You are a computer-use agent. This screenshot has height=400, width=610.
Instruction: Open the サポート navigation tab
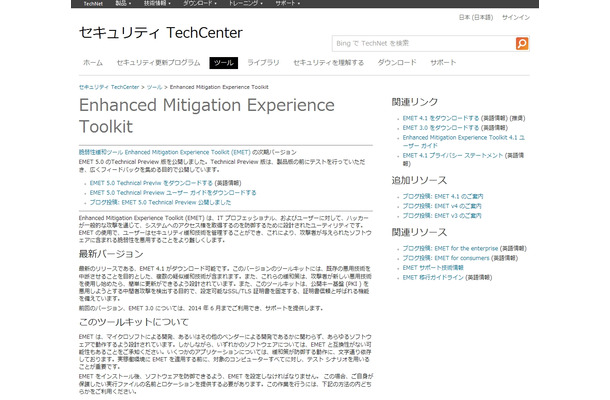tap(443, 63)
